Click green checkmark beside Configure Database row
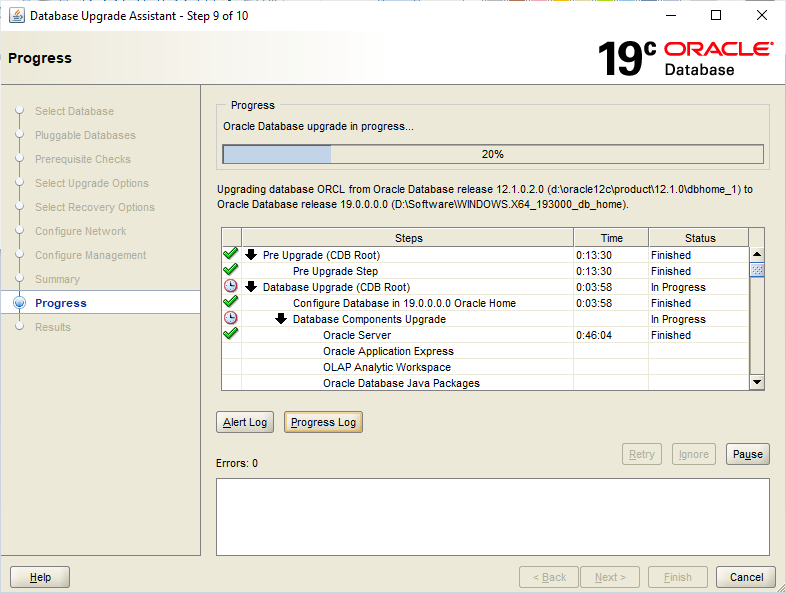 click(x=231, y=302)
